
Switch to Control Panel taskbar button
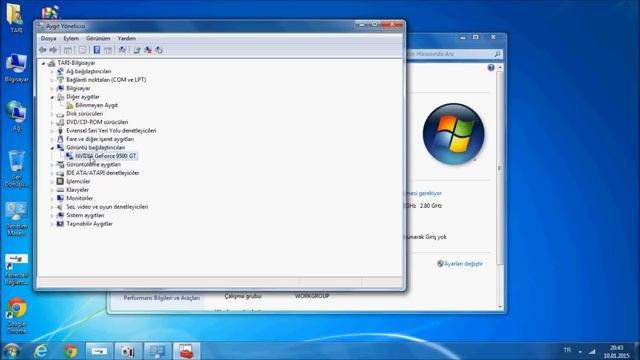[158, 351]
